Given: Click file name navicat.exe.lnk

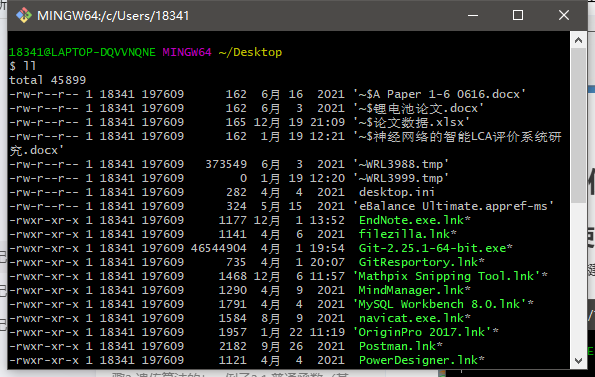Looking at the screenshot, I should tap(411, 319).
